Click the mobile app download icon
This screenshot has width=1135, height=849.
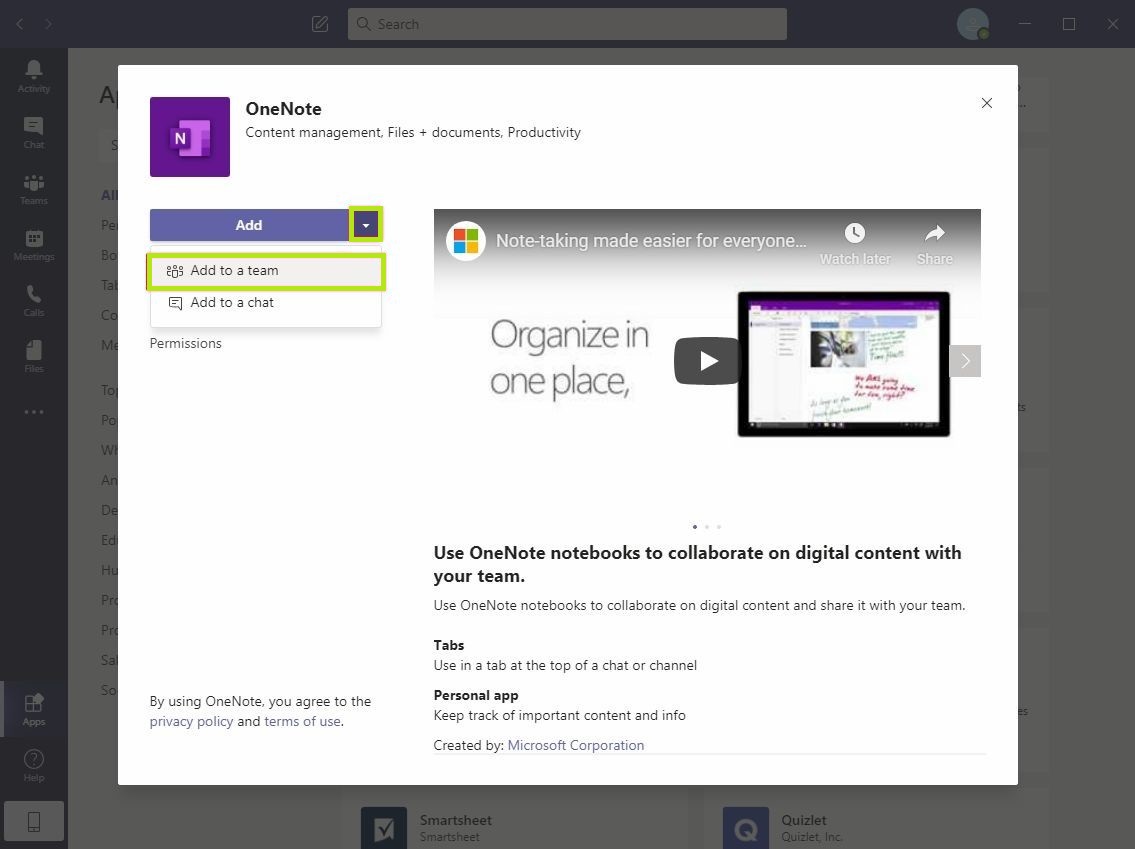[x=33, y=821]
